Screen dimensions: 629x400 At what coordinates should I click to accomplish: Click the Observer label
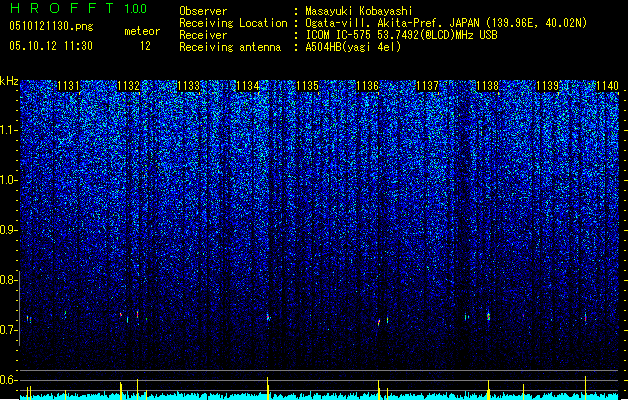[203, 11]
